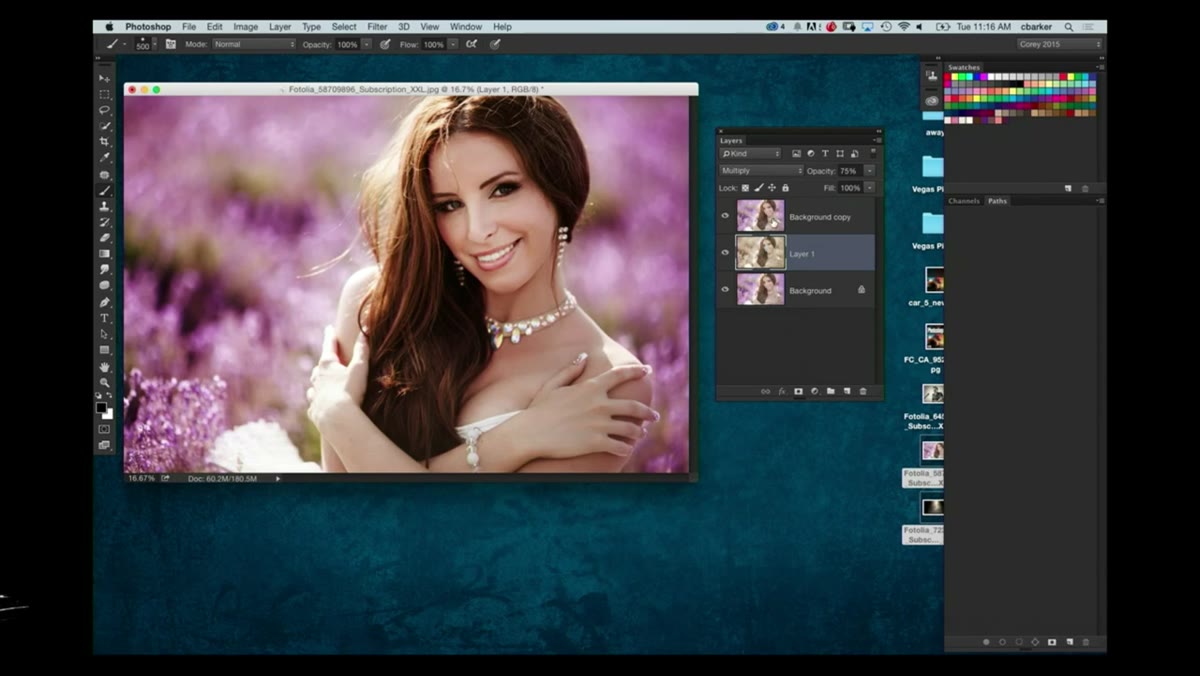The height and width of the screenshot is (676, 1200).
Task: Select the Gradient tool
Action: [104, 254]
